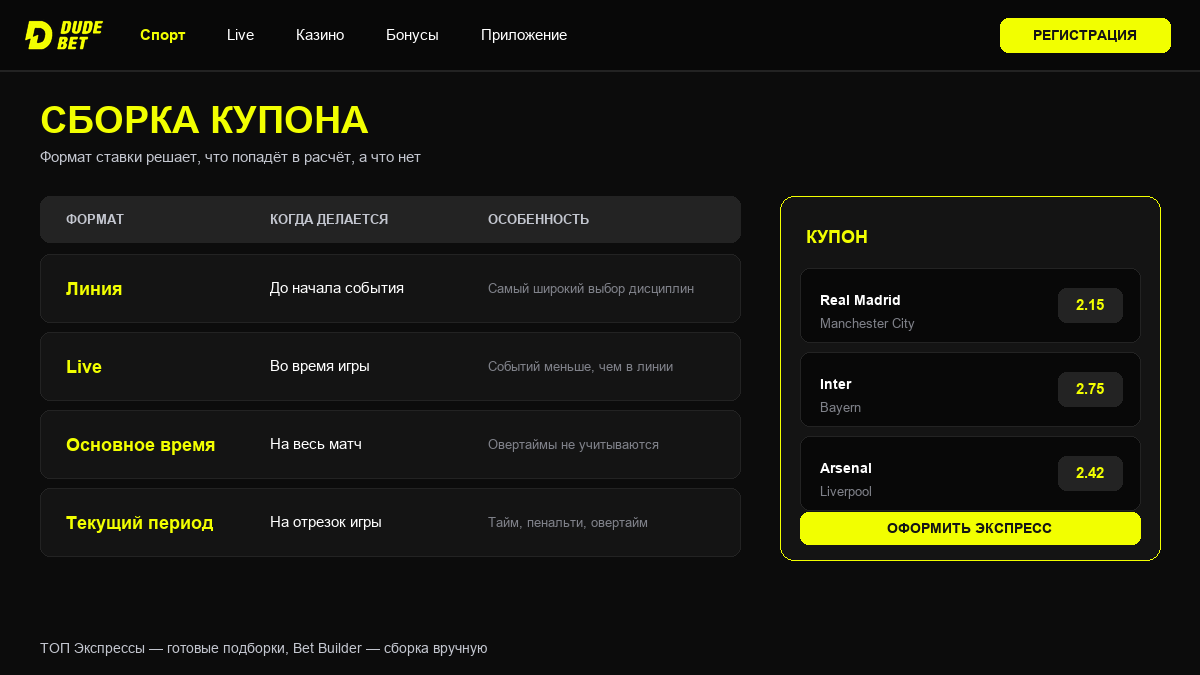Open the Приложение menu item
Image resolution: width=1200 pixels, height=675 pixels.
point(524,35)
